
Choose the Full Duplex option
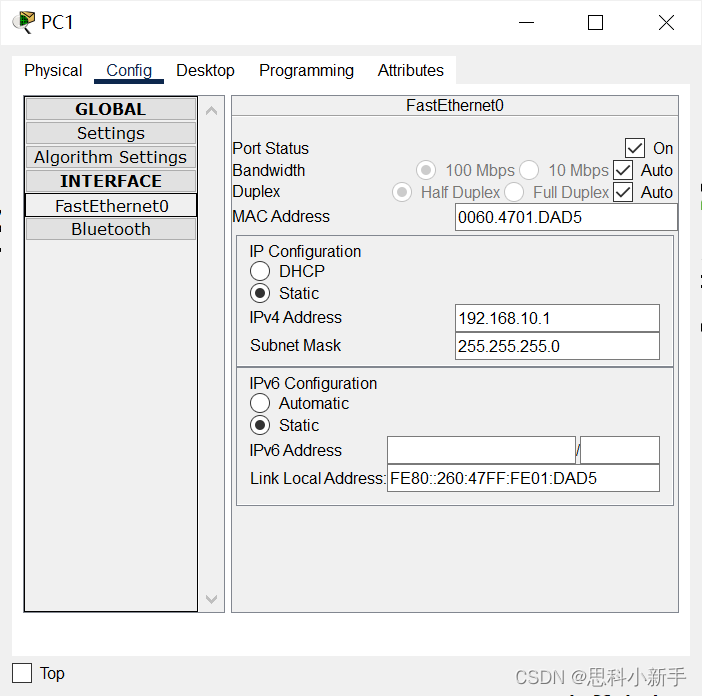click(x=514, y=192)
